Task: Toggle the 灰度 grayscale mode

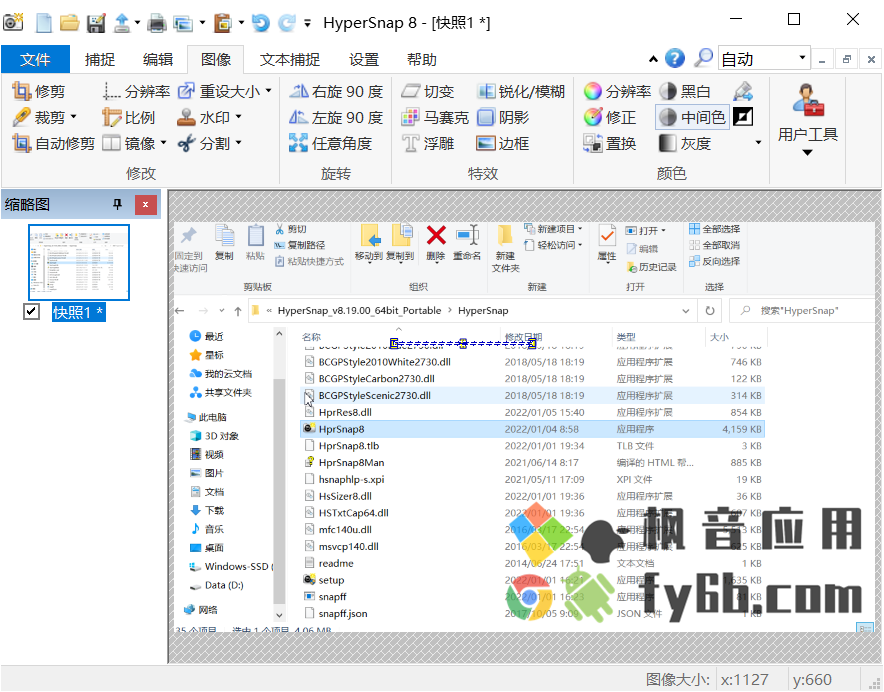Action: (684, 144)
